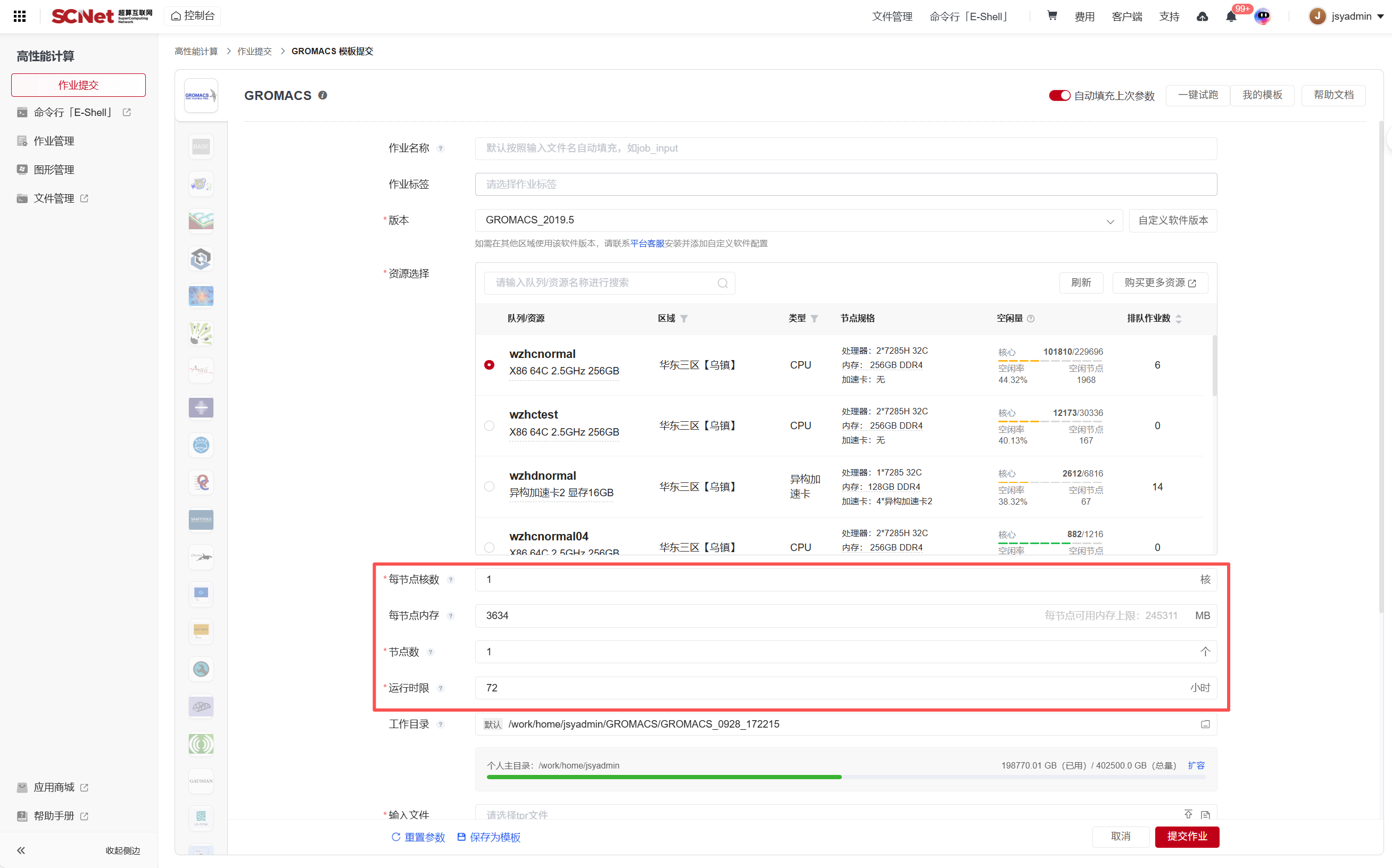The width and height of the screenshot is (1392, 868).
Task: Open working directory folder browse icon
Action: 1205,724
